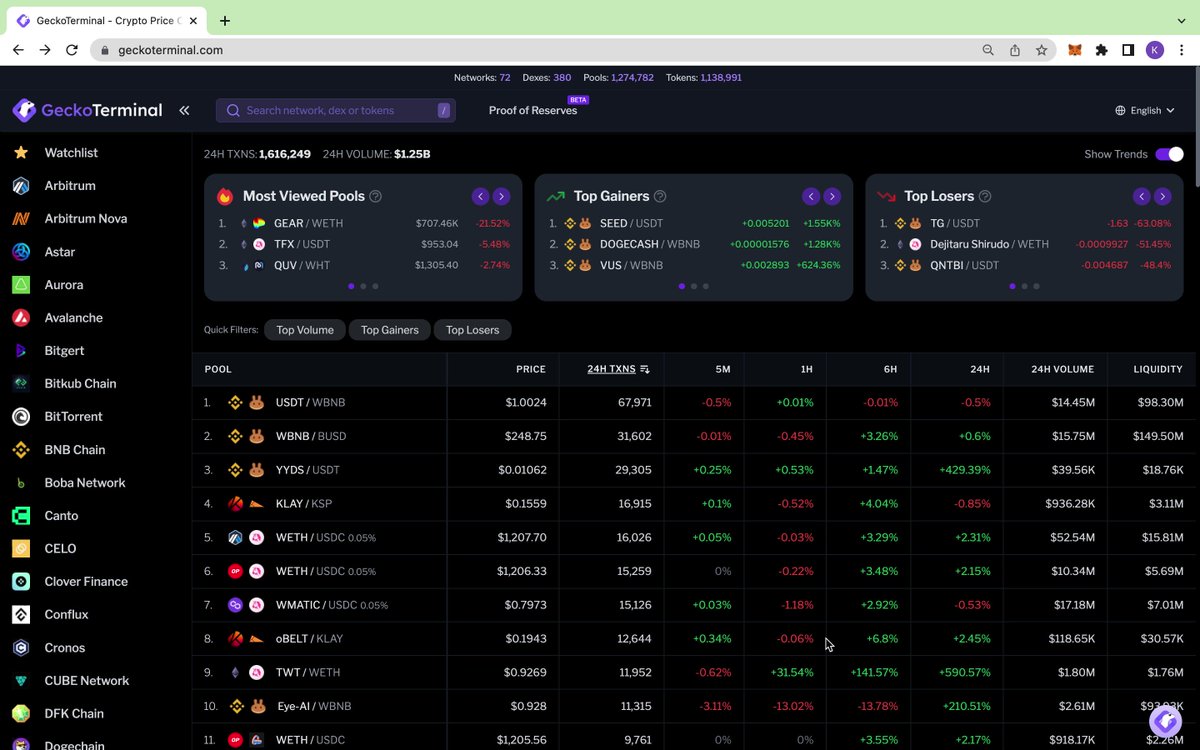This screenshot has height=750, width=1200.
Task: Sort by 24H TXNS column header
Action: pyautogui.click(x=618, y=369)
